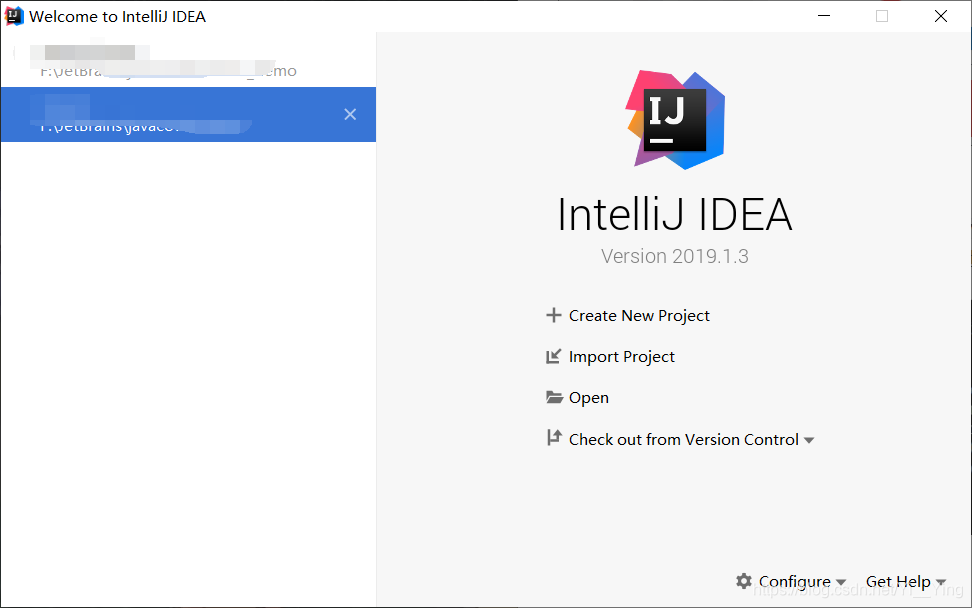Click the plus icon beside Create New Project

(554, 315)
